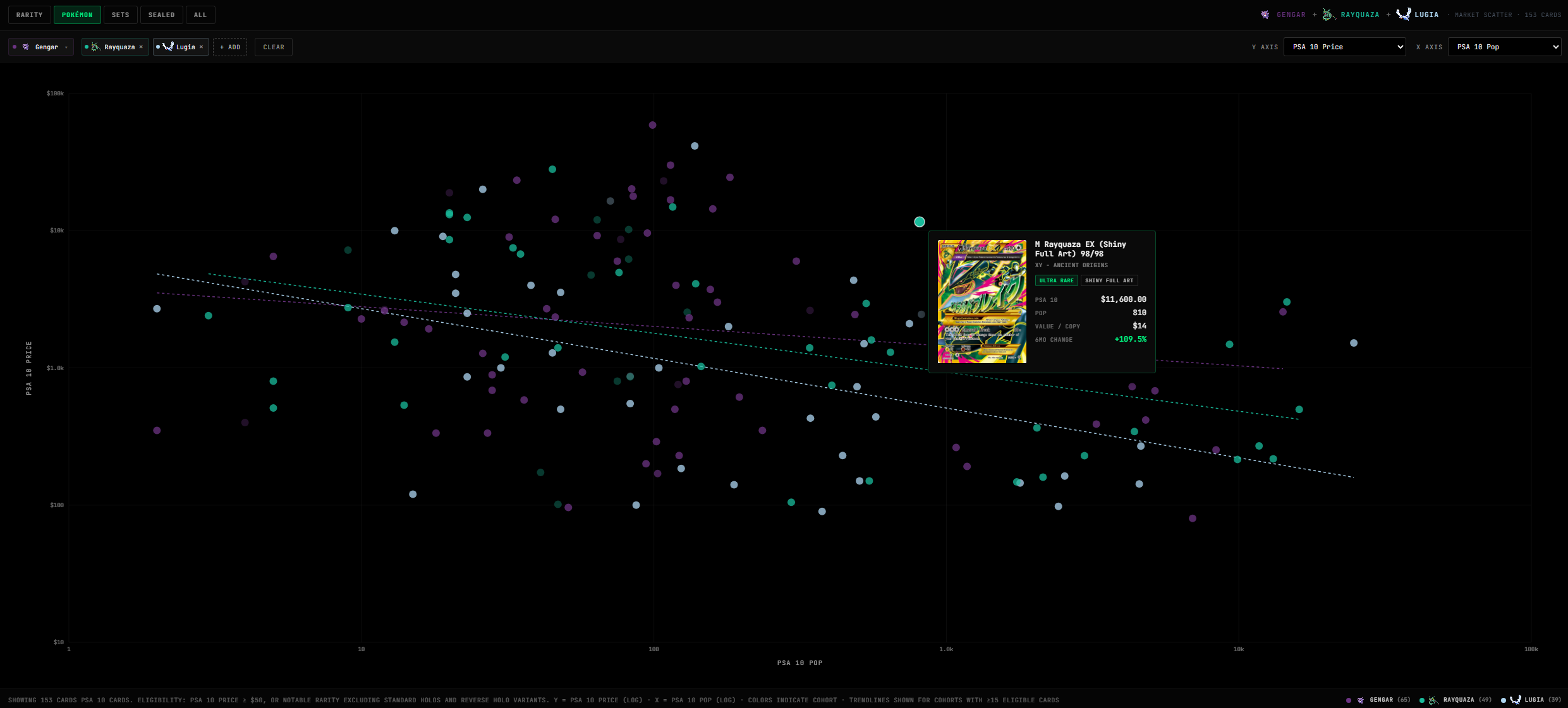Click the GENGAR text in the header title
The image size is (1568, 708).
coord(1291,15)
